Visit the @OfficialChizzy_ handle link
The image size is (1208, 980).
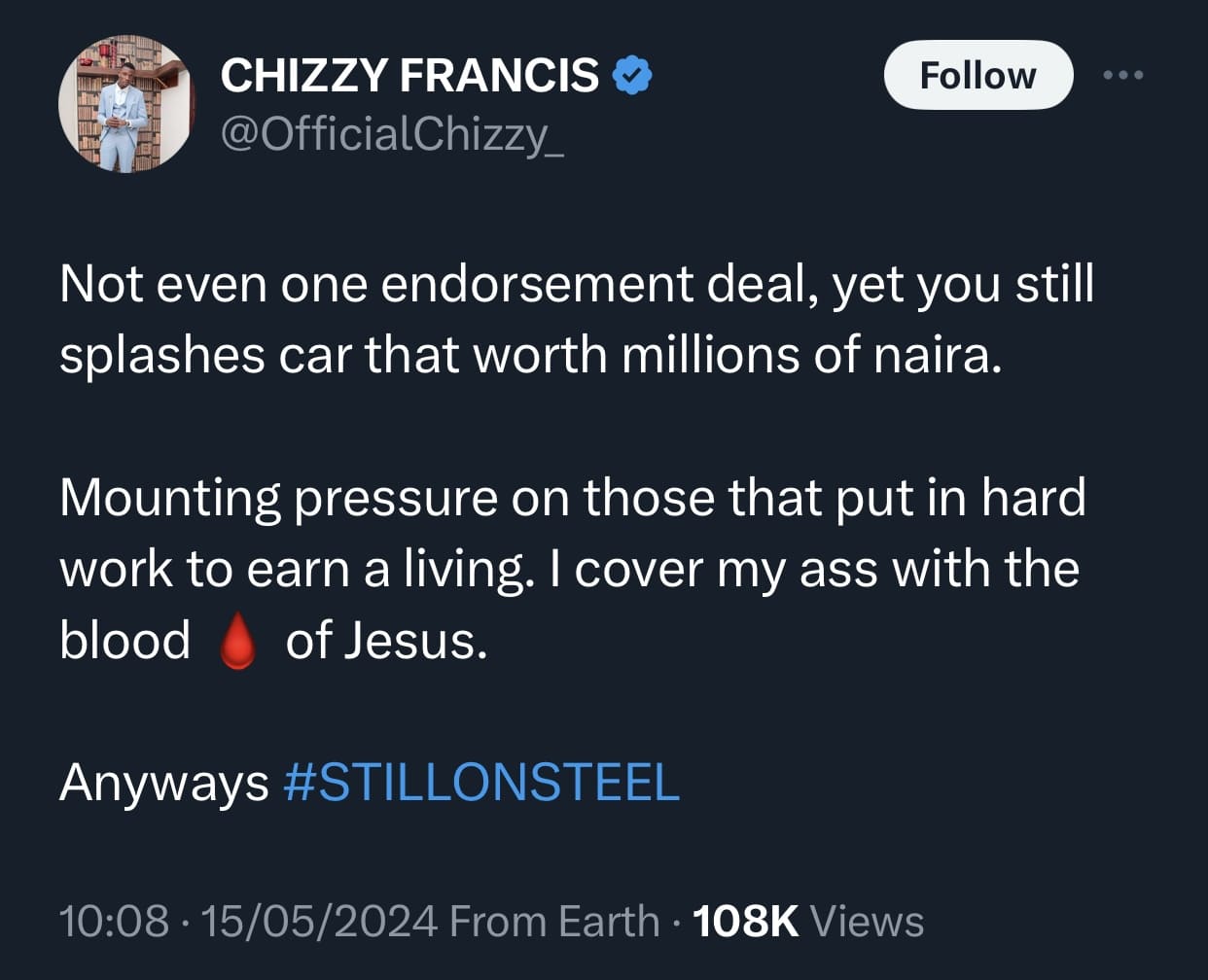[x=392, y=134]
